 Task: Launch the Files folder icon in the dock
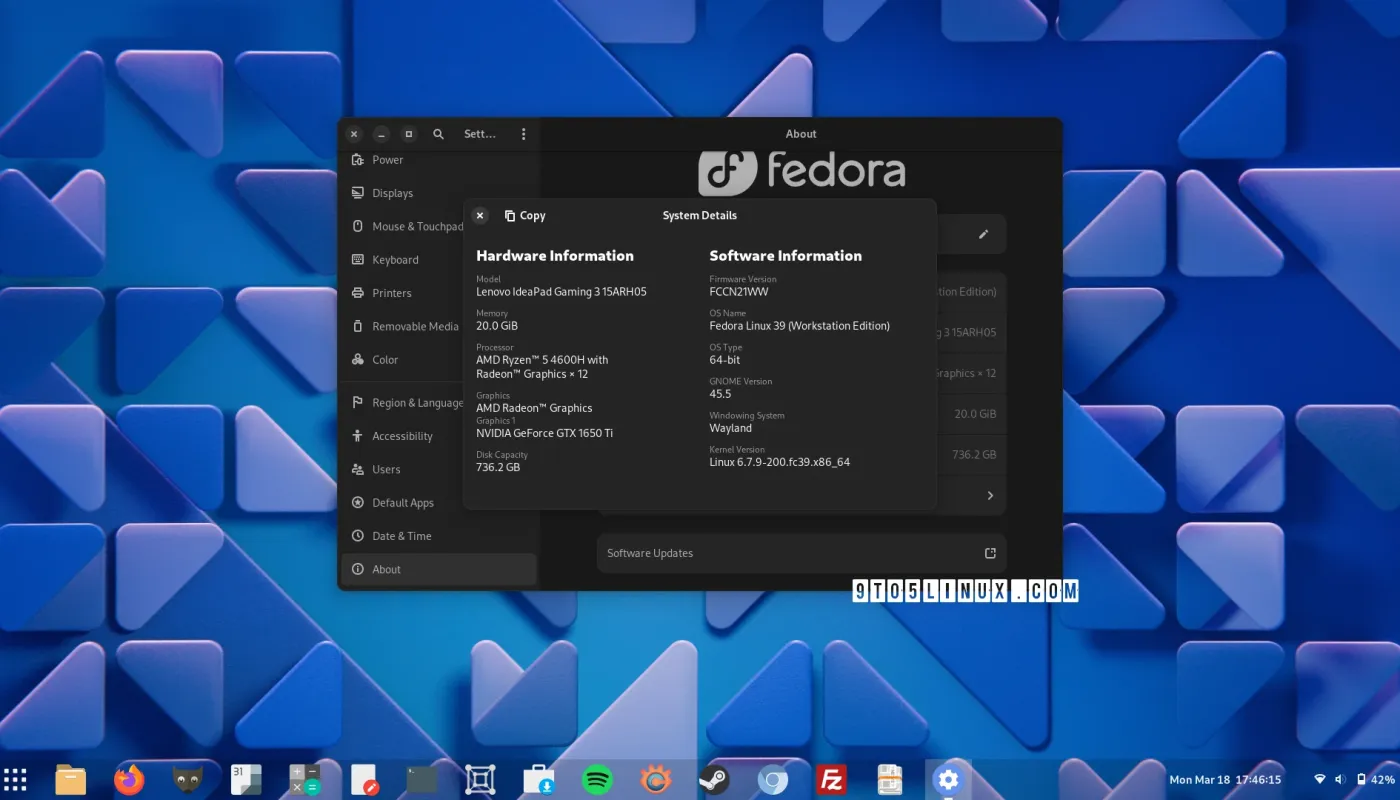point(70,779)
